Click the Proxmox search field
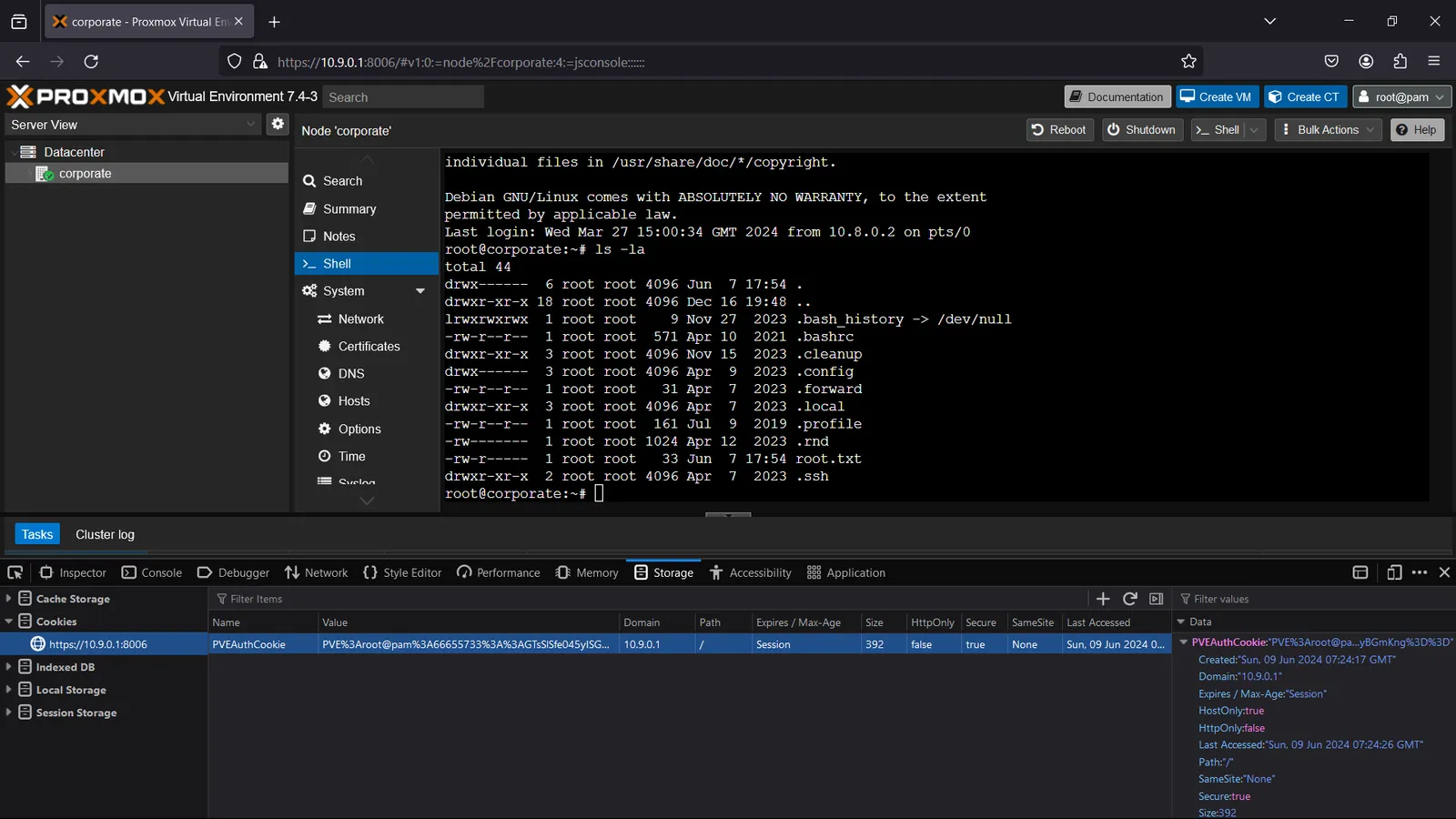The width and height of the screenshot is (1456, 819). pos(403,96)
